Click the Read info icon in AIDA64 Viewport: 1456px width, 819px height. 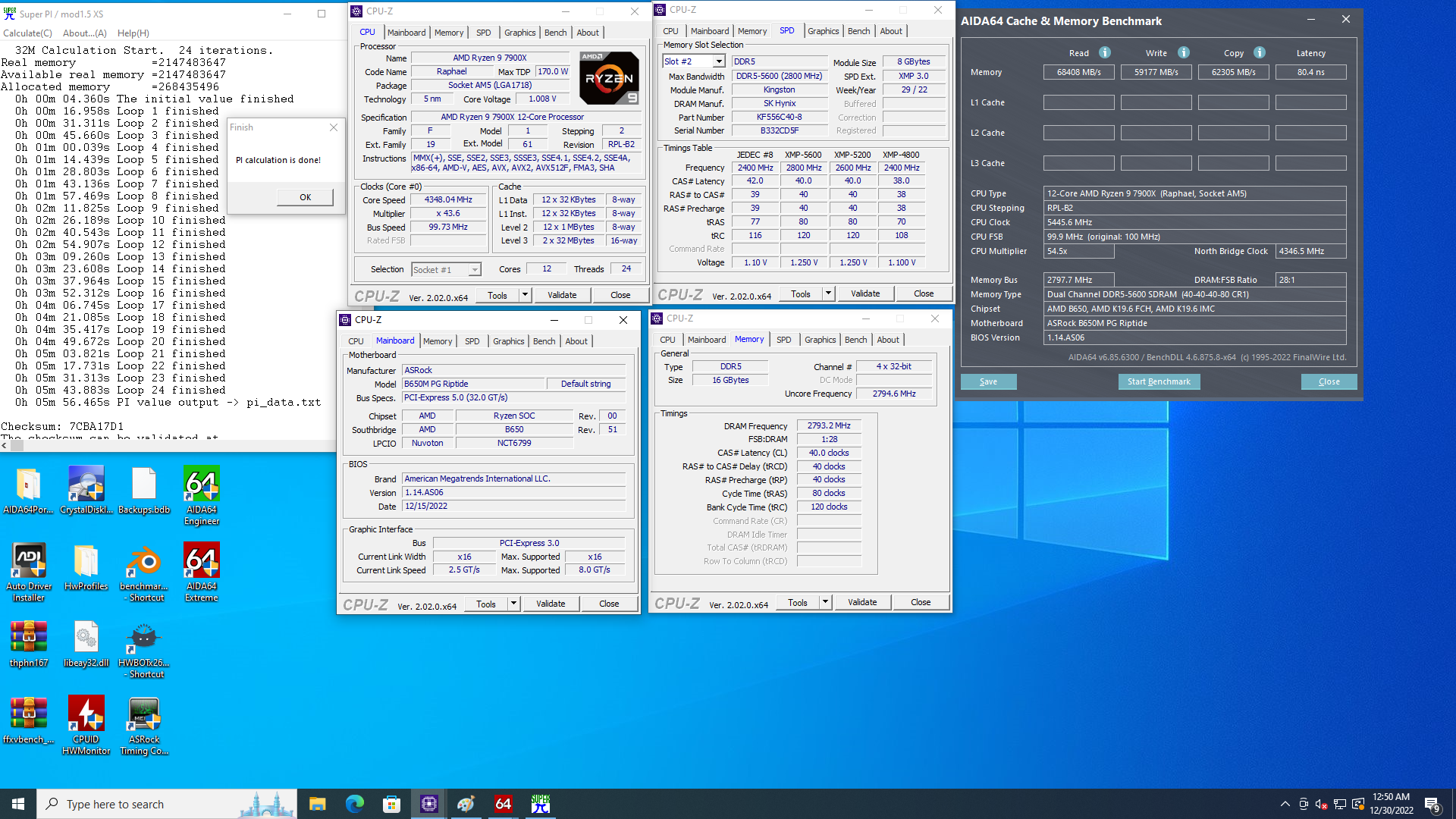(x=1105, y=52)
